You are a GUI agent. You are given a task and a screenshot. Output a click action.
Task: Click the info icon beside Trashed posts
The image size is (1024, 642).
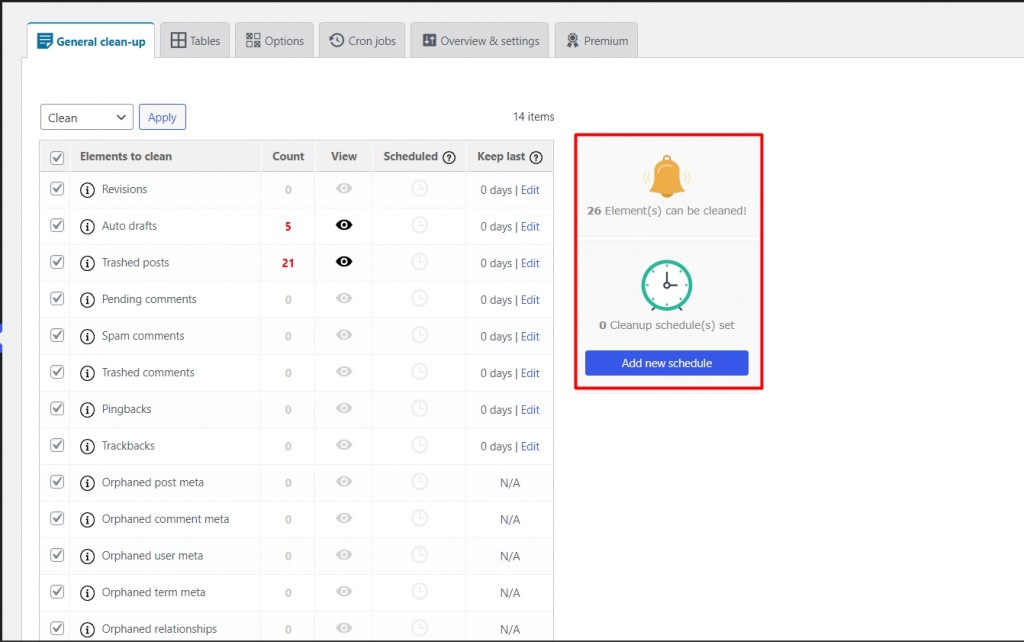click(x=87, y=263)
